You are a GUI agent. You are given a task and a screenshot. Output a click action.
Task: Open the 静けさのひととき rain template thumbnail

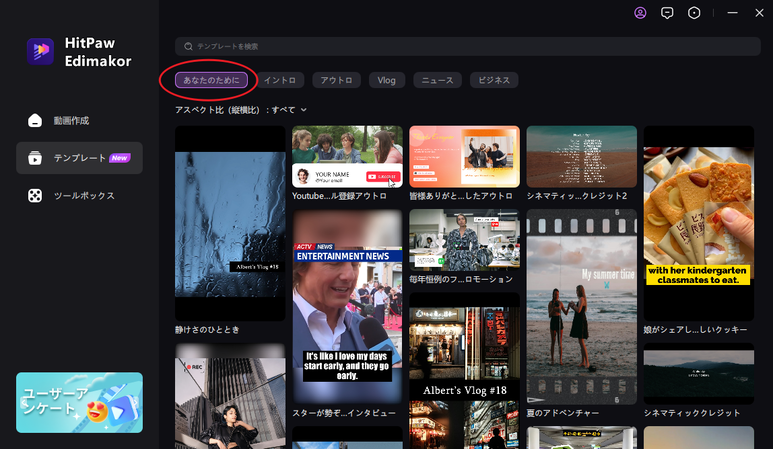coord(230,222)
